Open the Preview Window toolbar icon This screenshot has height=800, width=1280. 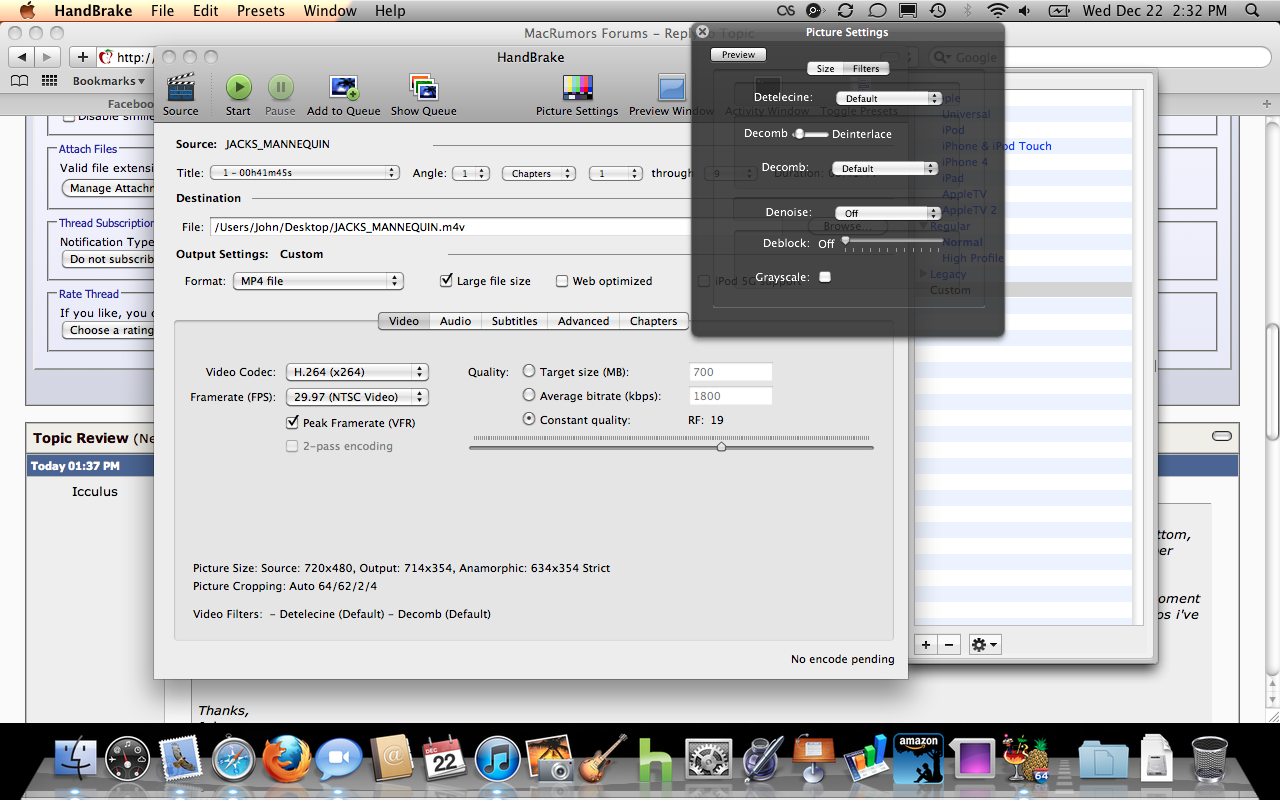671,87
